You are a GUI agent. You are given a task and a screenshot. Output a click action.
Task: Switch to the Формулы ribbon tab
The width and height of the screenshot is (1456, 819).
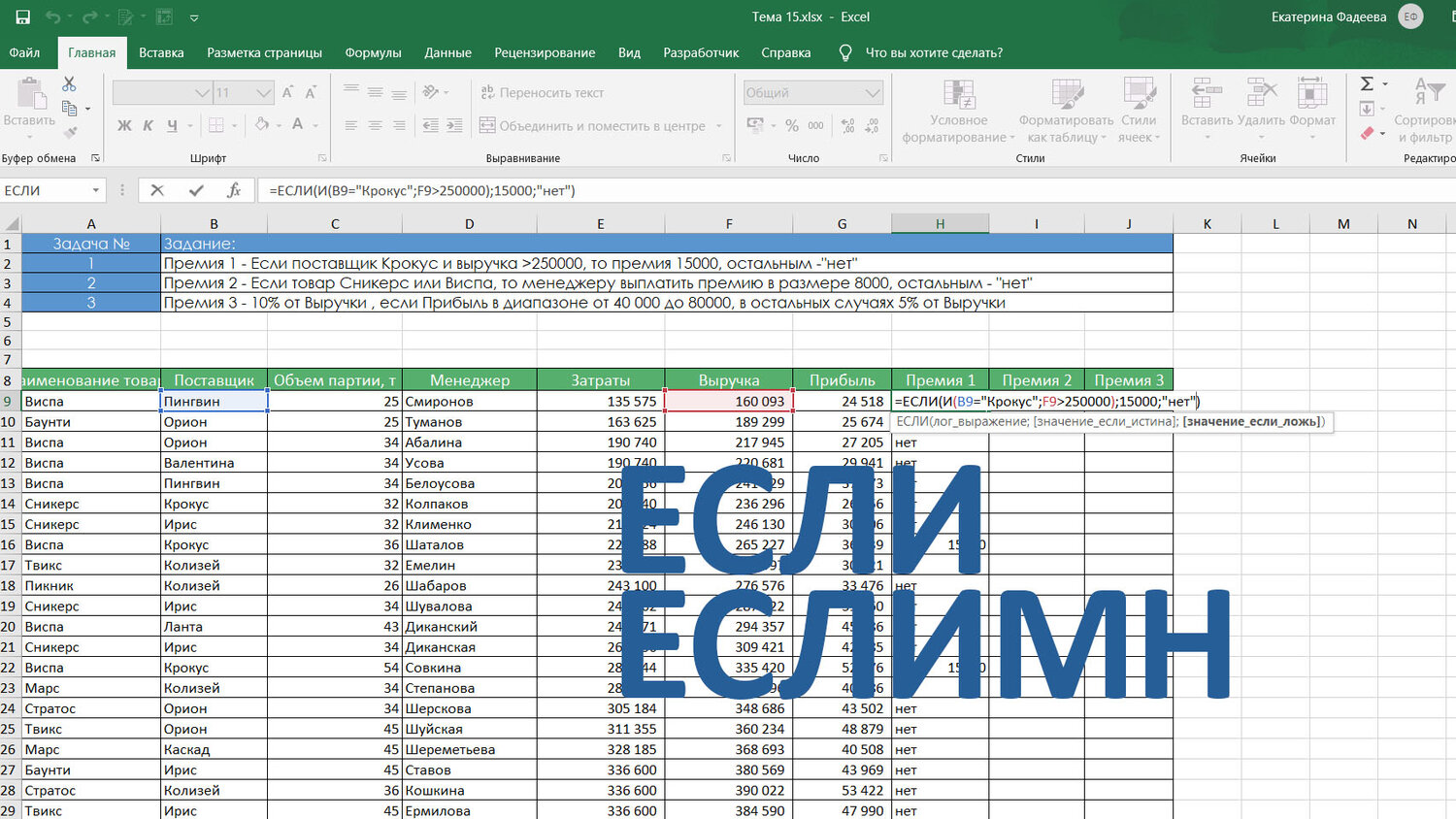tap(373, 52)
